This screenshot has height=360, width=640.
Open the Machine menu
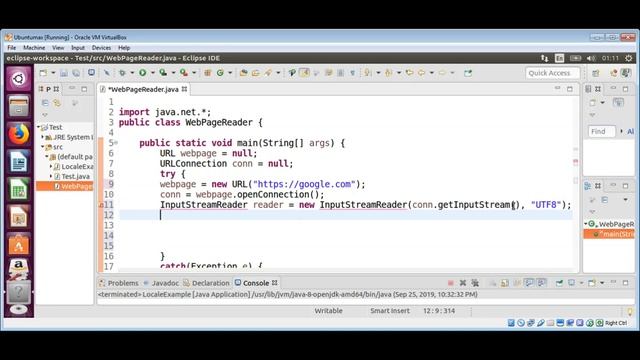tap(34, 48)
